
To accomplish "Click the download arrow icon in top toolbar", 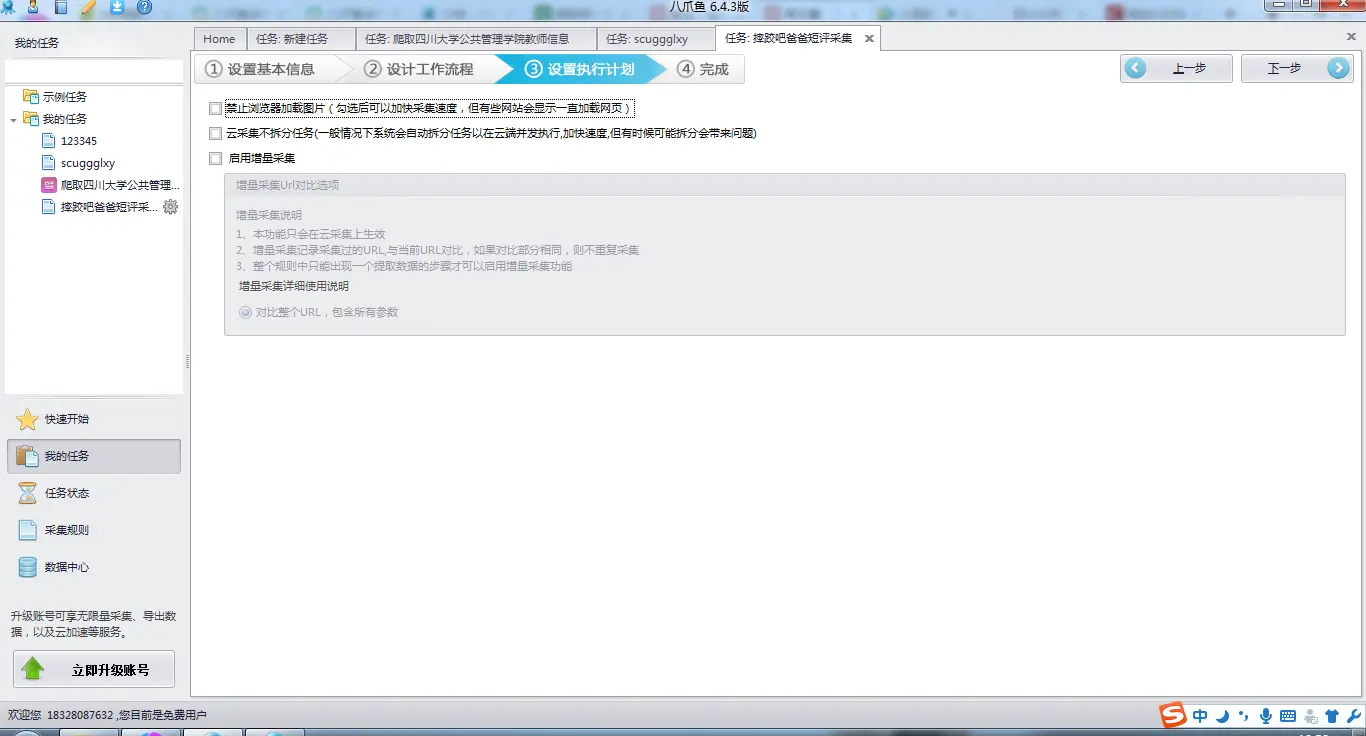I will 117,6.
